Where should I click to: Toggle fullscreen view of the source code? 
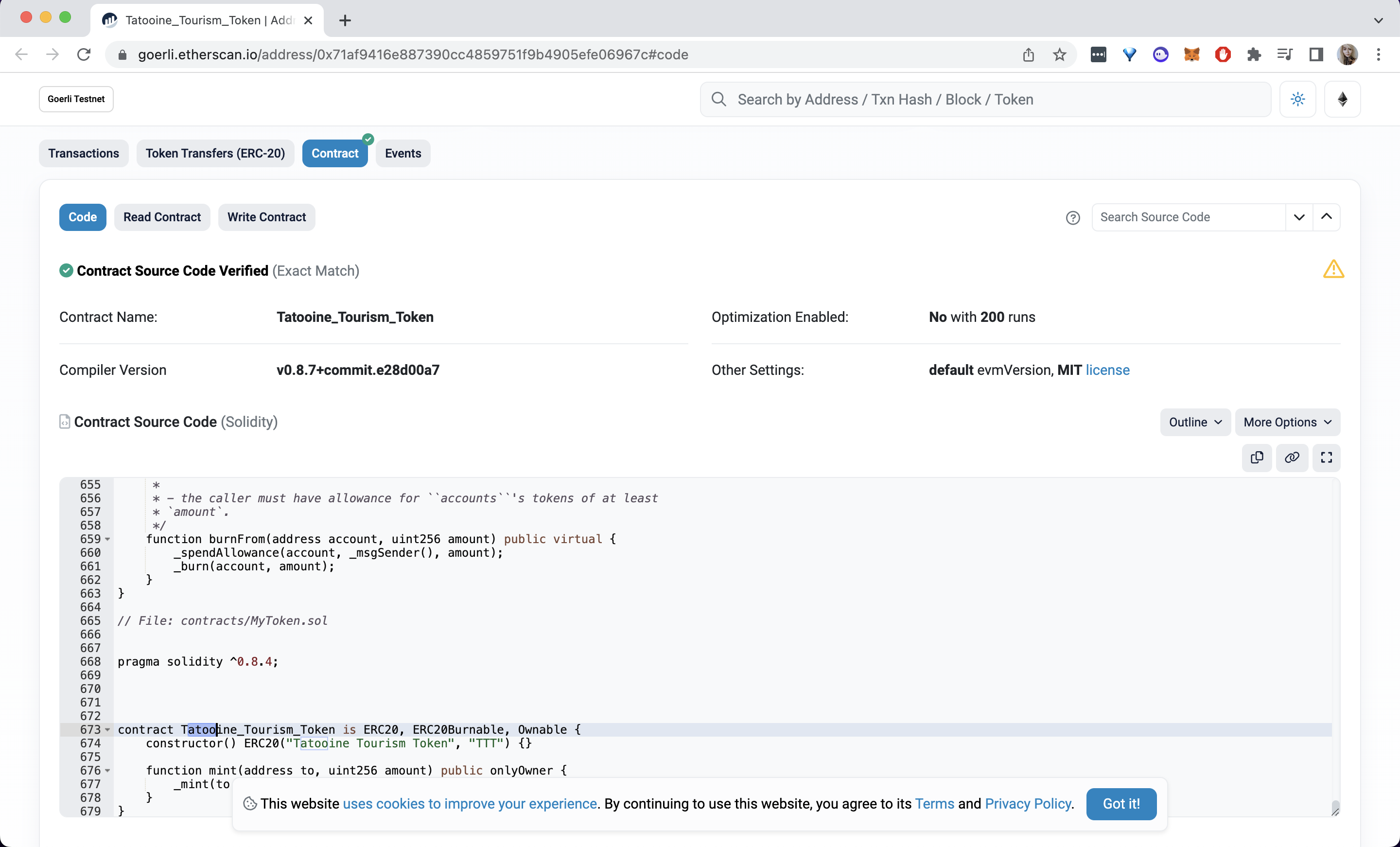click(1326, 458)
